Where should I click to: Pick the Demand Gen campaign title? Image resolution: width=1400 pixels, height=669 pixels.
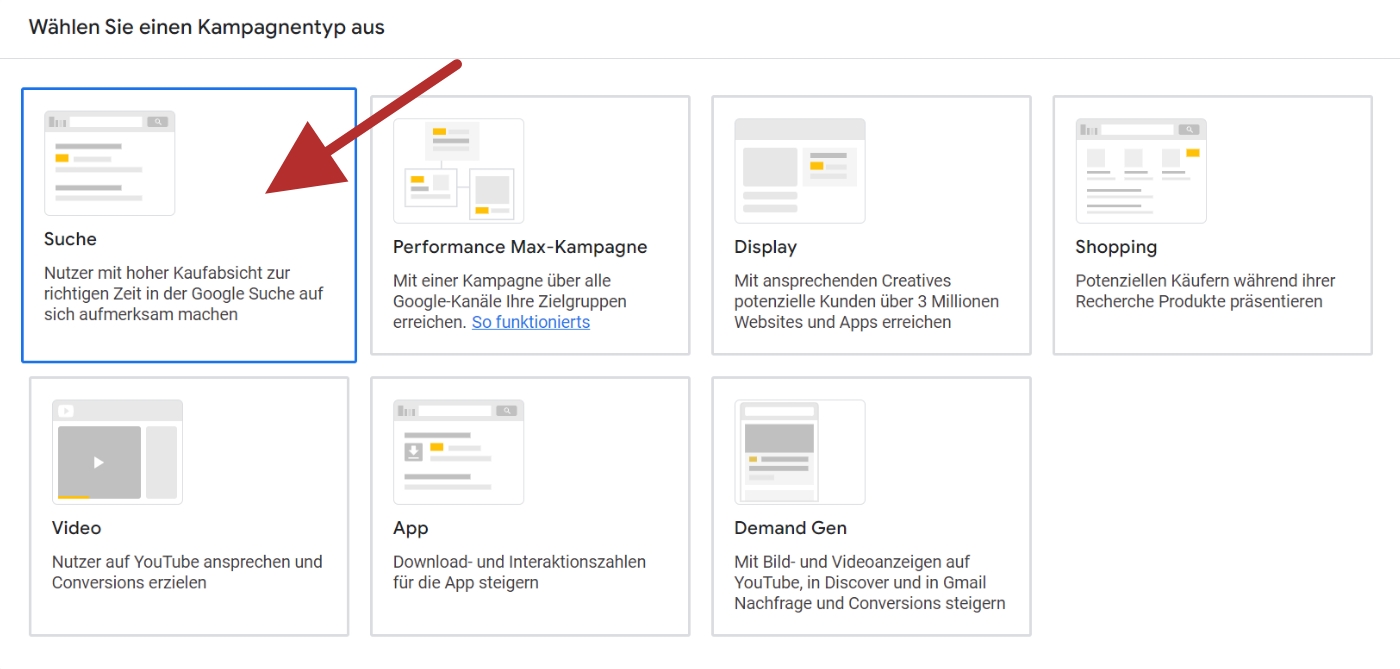click(x=790, y=528)
